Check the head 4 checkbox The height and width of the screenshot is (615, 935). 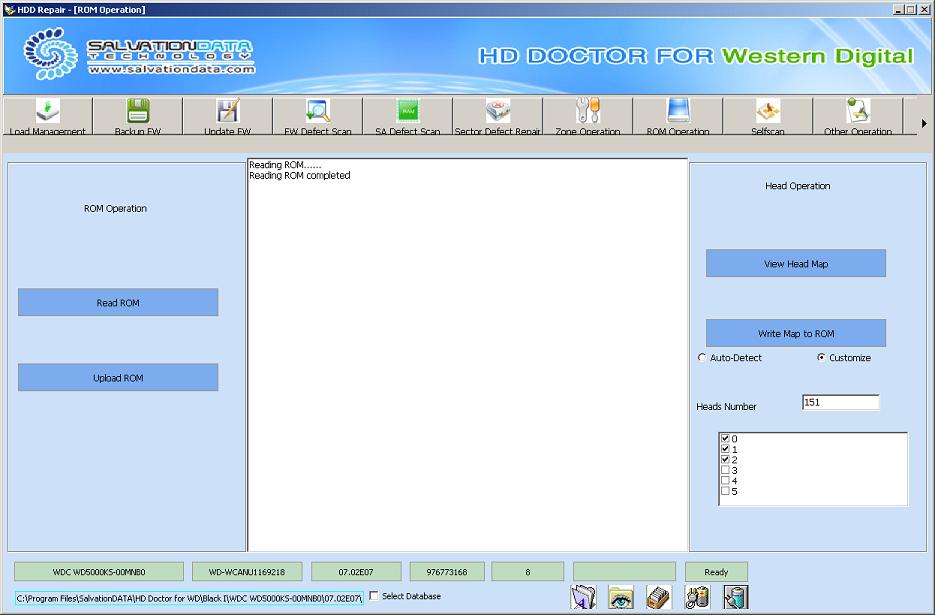(725, 480)
